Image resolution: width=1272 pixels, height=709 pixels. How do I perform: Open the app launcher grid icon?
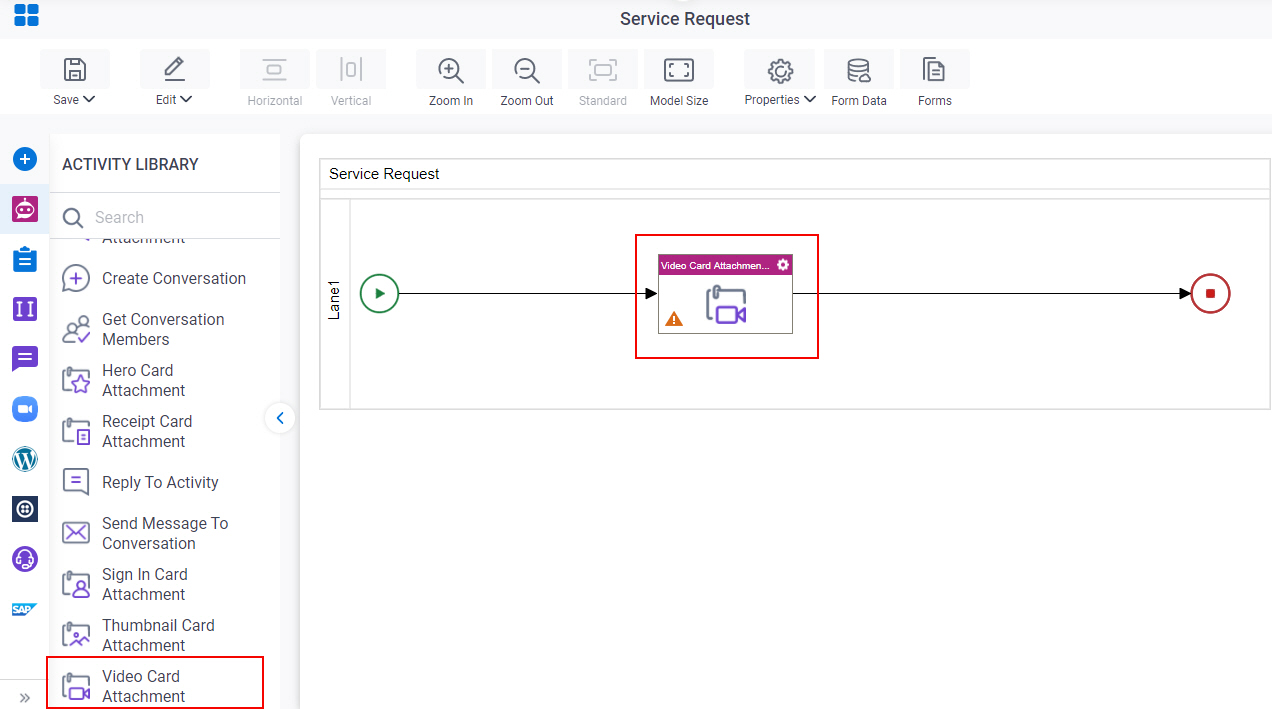point(26,15)
